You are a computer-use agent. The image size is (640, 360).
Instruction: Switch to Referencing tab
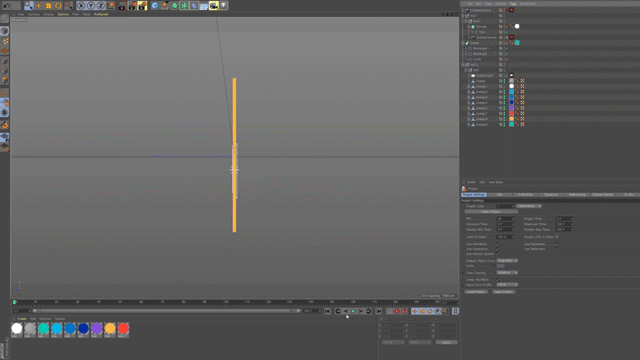point(576,195)
